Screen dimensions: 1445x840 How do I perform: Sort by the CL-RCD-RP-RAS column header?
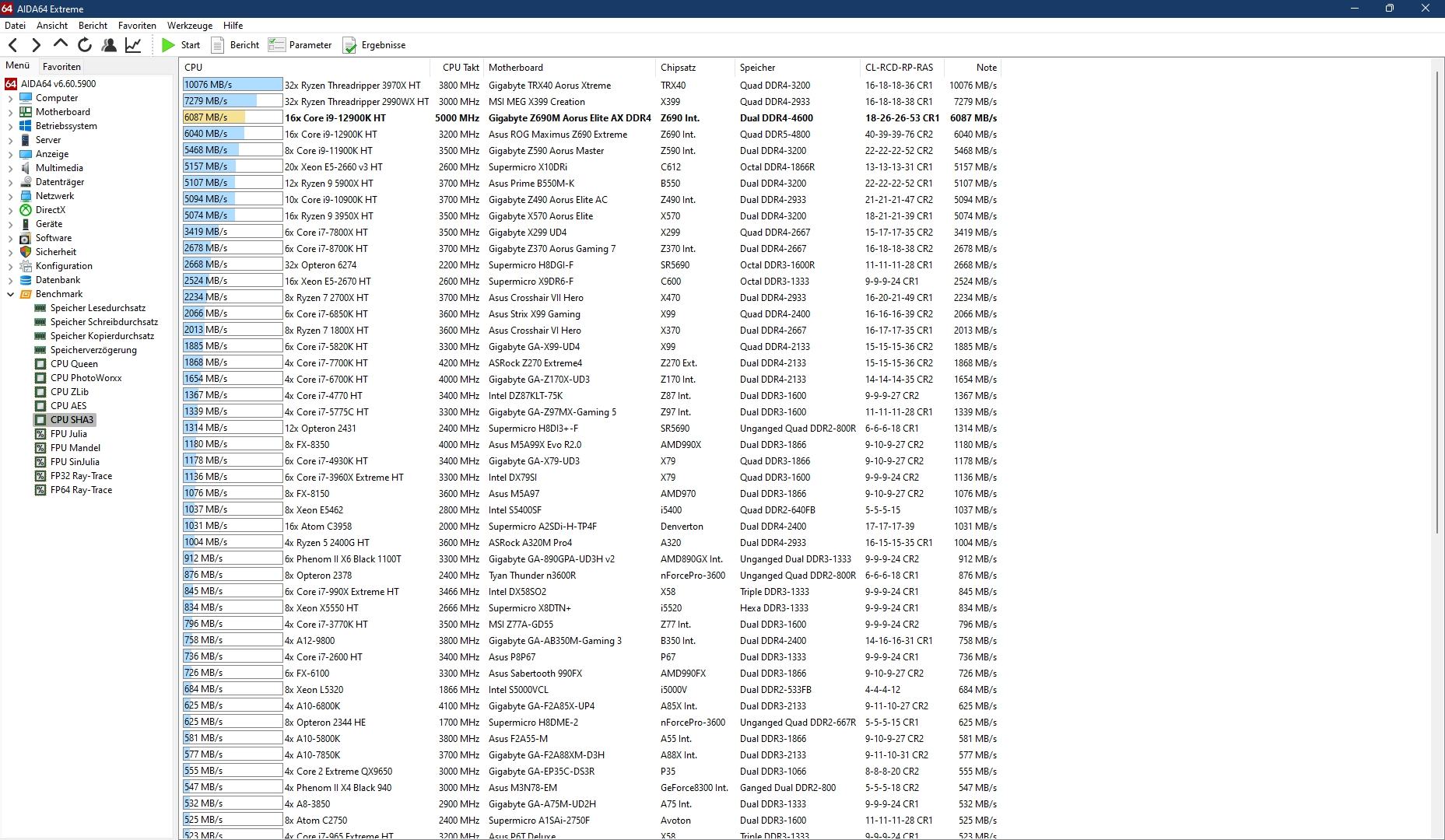[x=903, y=68]
